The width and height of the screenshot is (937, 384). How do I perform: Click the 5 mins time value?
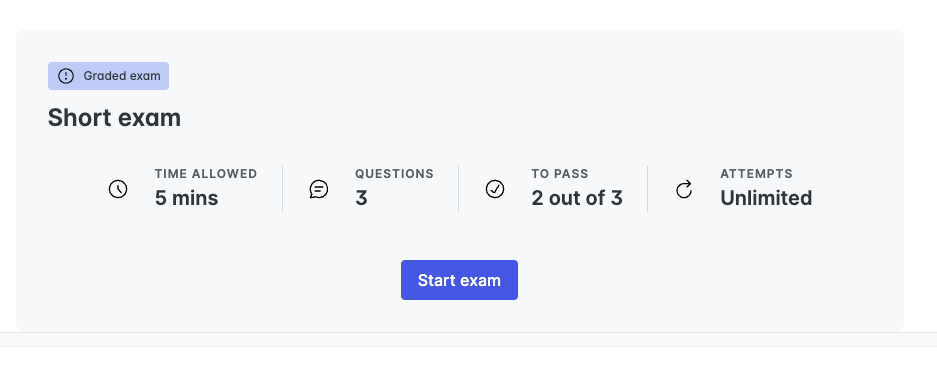pyautogui.click(x=186, y=198)
